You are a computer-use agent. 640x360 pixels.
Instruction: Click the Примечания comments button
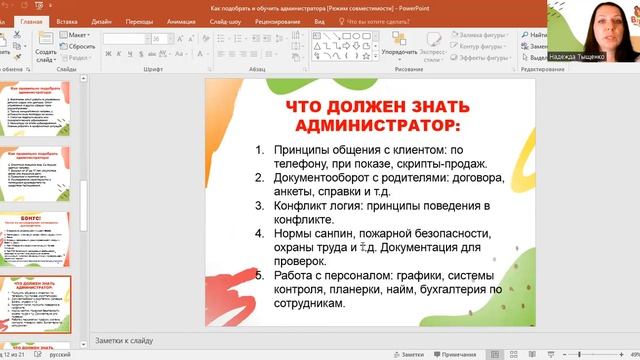[455, 355]
